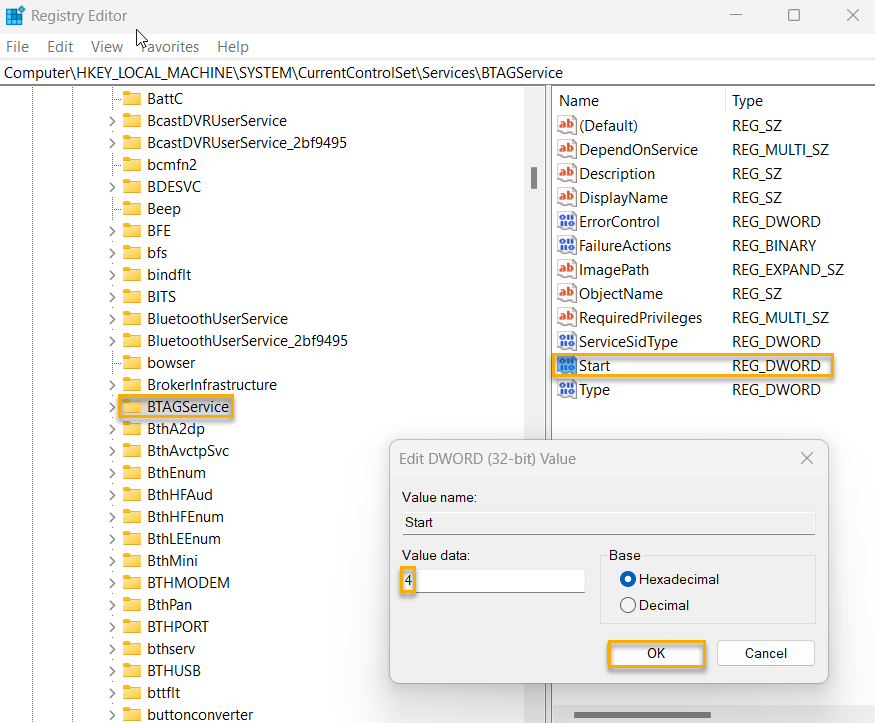875x723 pixels.
Task: Click inside the Value data field
Action: (x=490, y=580)
